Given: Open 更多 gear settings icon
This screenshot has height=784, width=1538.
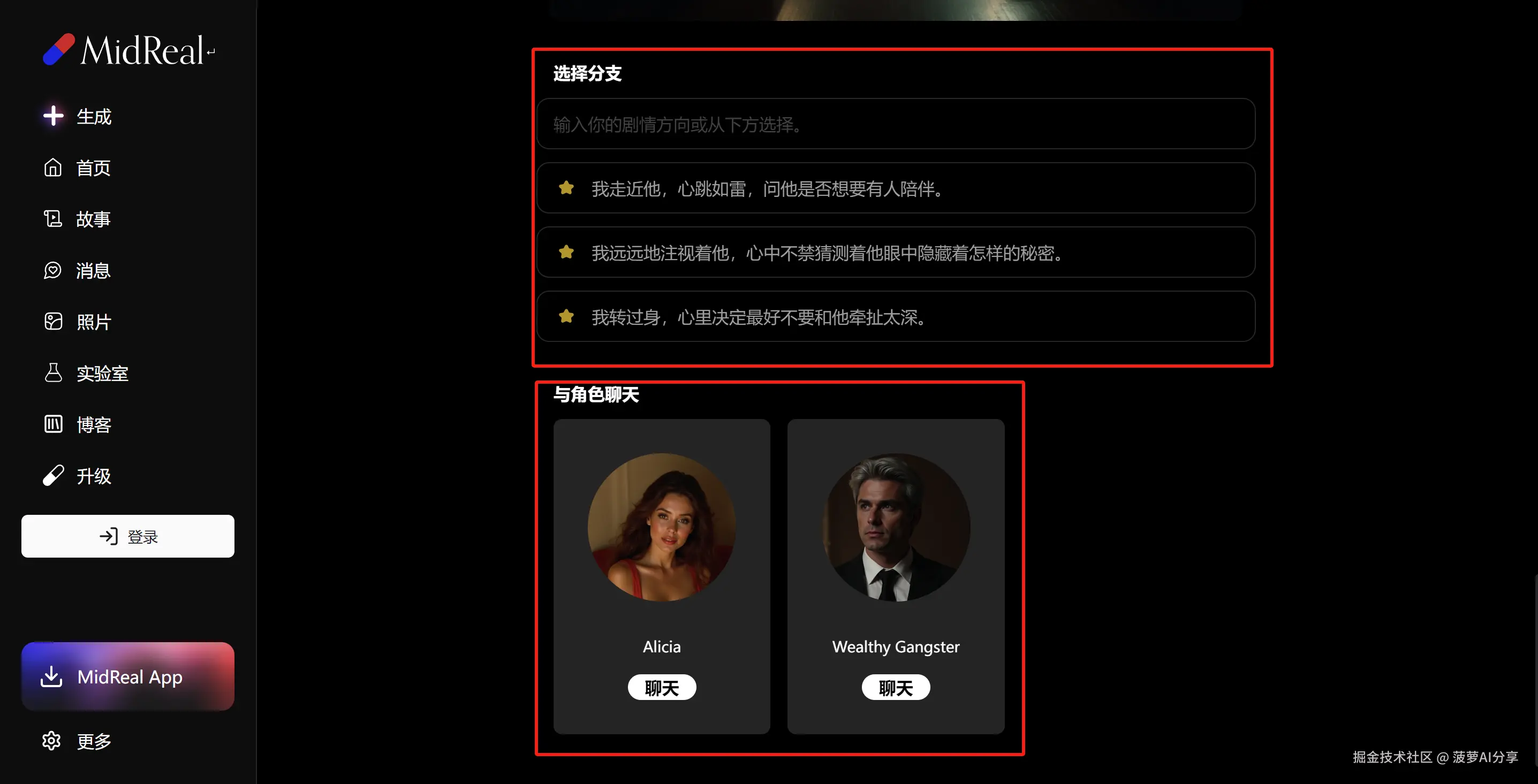Looking at the screenshot, I should click(x=51, y=741).
